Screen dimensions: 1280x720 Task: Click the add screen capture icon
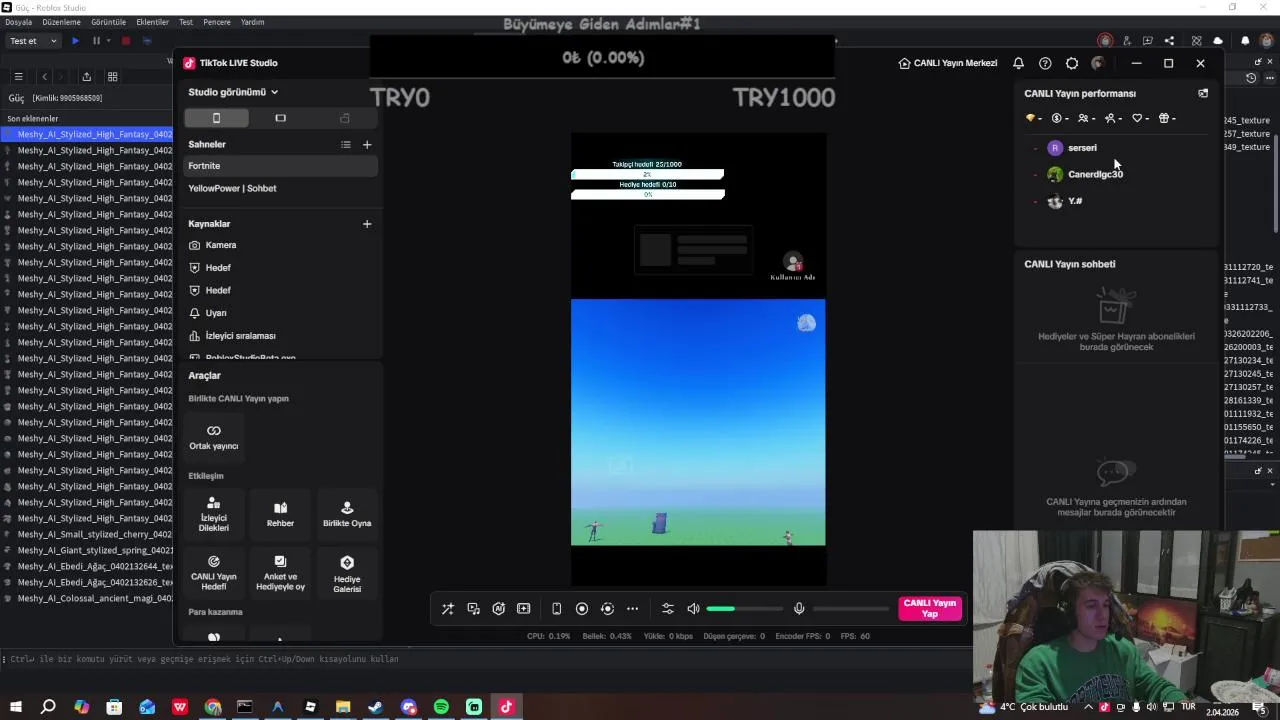pos(523,609)
